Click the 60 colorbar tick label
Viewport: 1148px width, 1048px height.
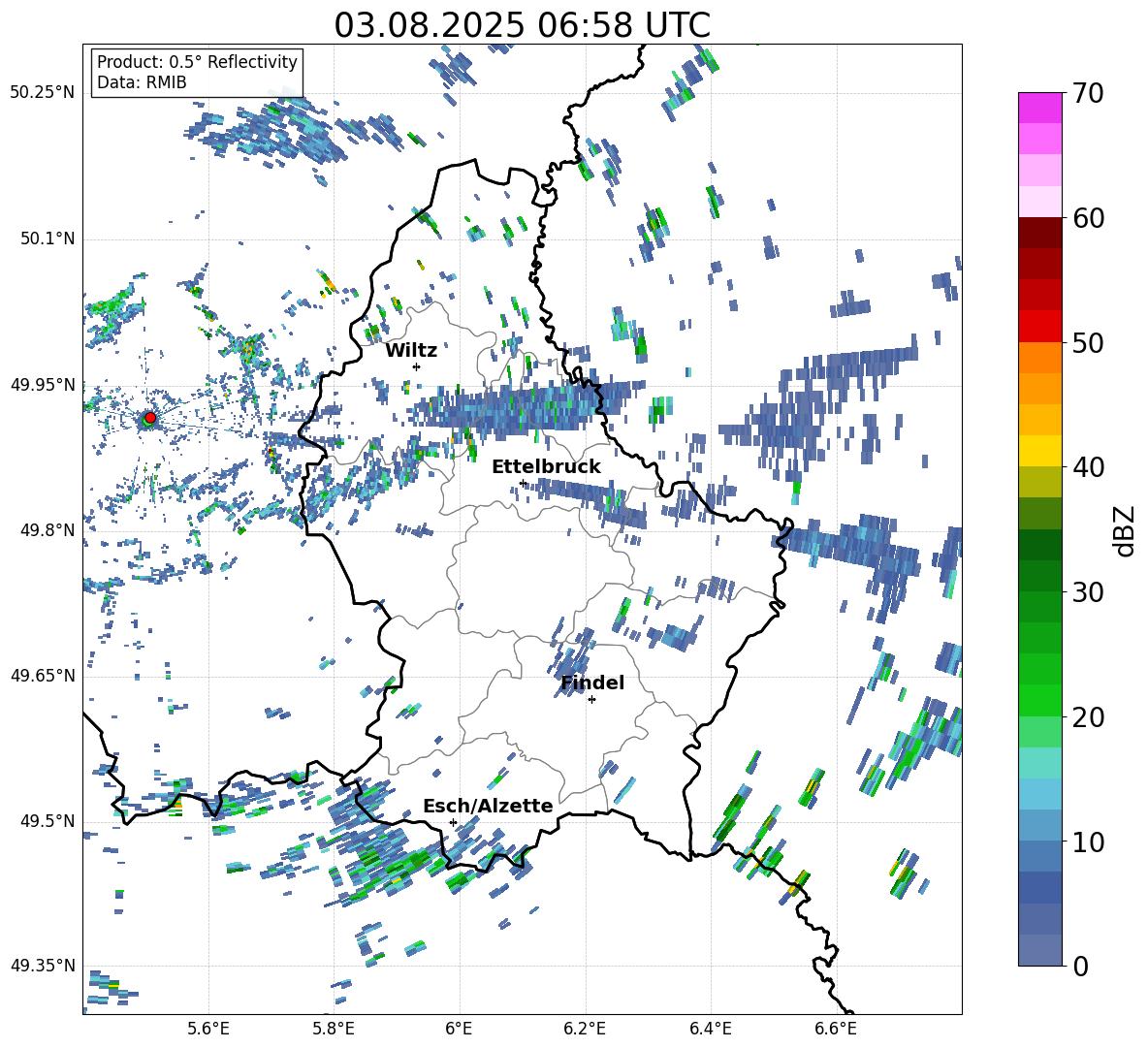point(1088,218)
